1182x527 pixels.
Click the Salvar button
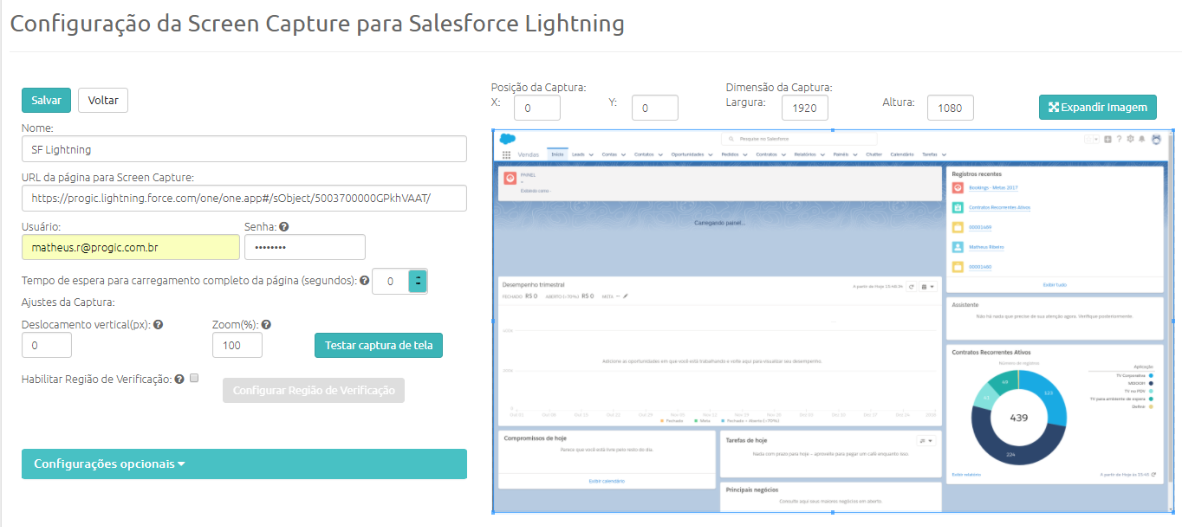point(46,100)
